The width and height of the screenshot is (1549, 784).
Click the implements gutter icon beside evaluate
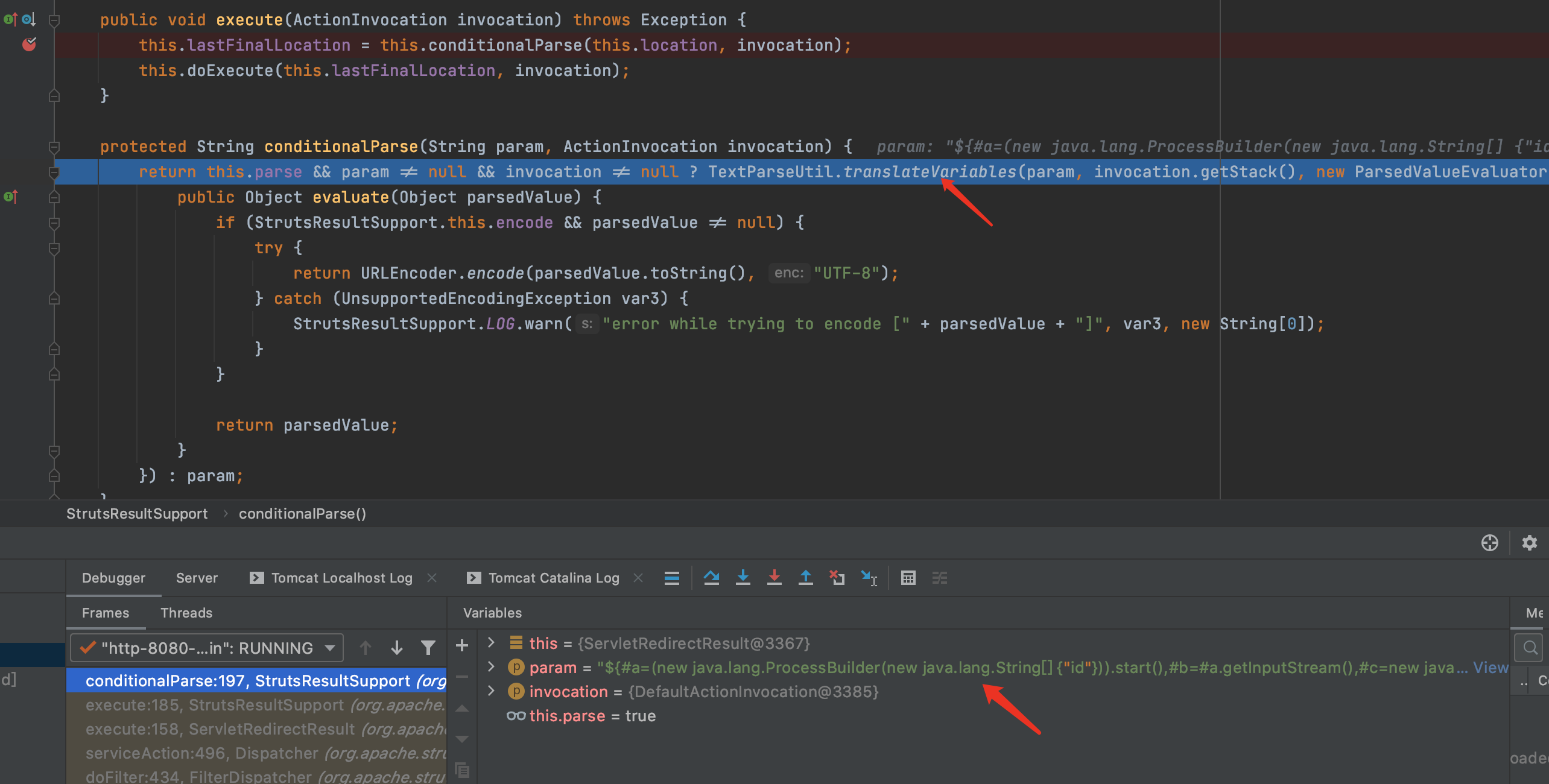[x=10, y=197]
